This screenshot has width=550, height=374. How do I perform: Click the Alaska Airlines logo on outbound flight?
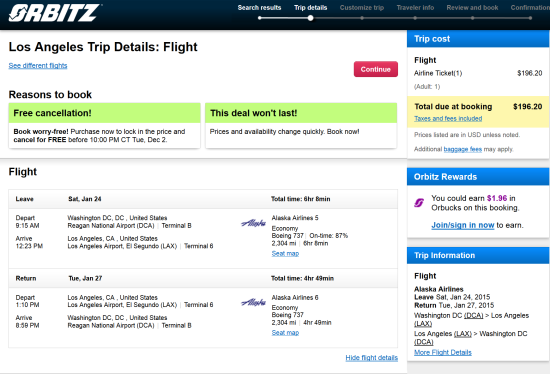pyautogui.click(x=253, y=223)
